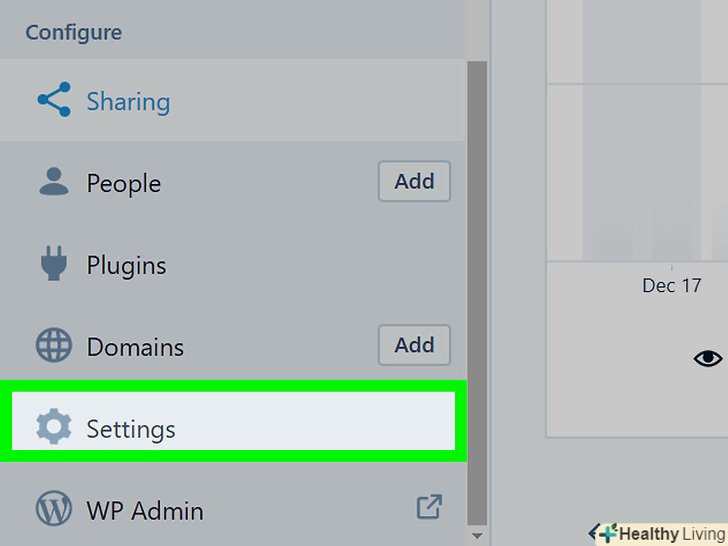Open the highlighted Settings menu label
Viewport: 728px width, 546px height.
click(x=131, y=430)
